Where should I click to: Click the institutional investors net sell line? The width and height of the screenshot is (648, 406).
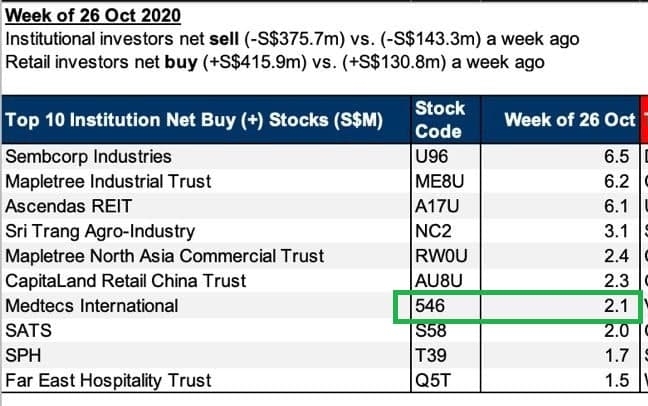point(292,39)
